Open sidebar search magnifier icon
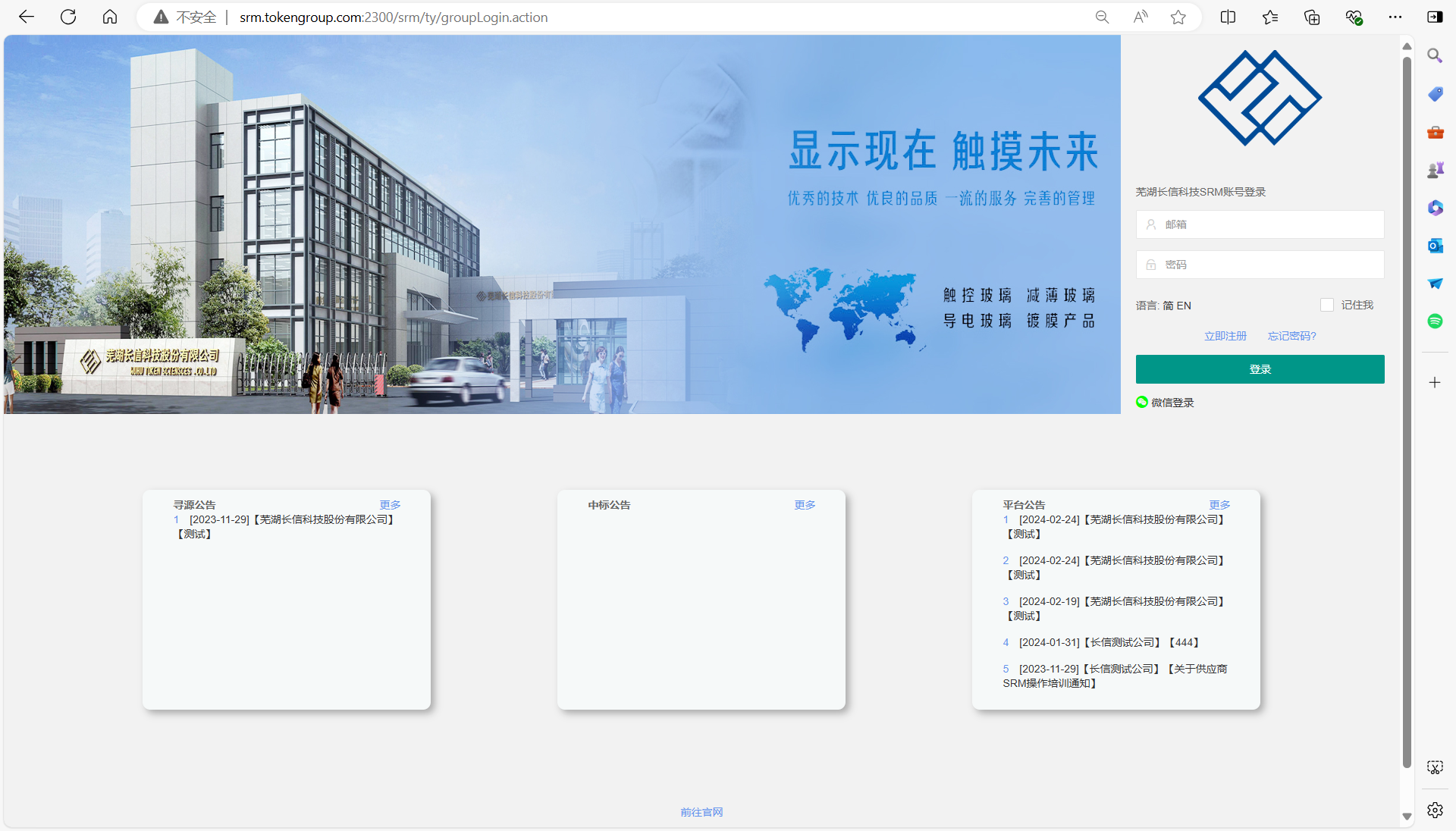This screenshot has width=1456, height=831. click(1435, 56)
